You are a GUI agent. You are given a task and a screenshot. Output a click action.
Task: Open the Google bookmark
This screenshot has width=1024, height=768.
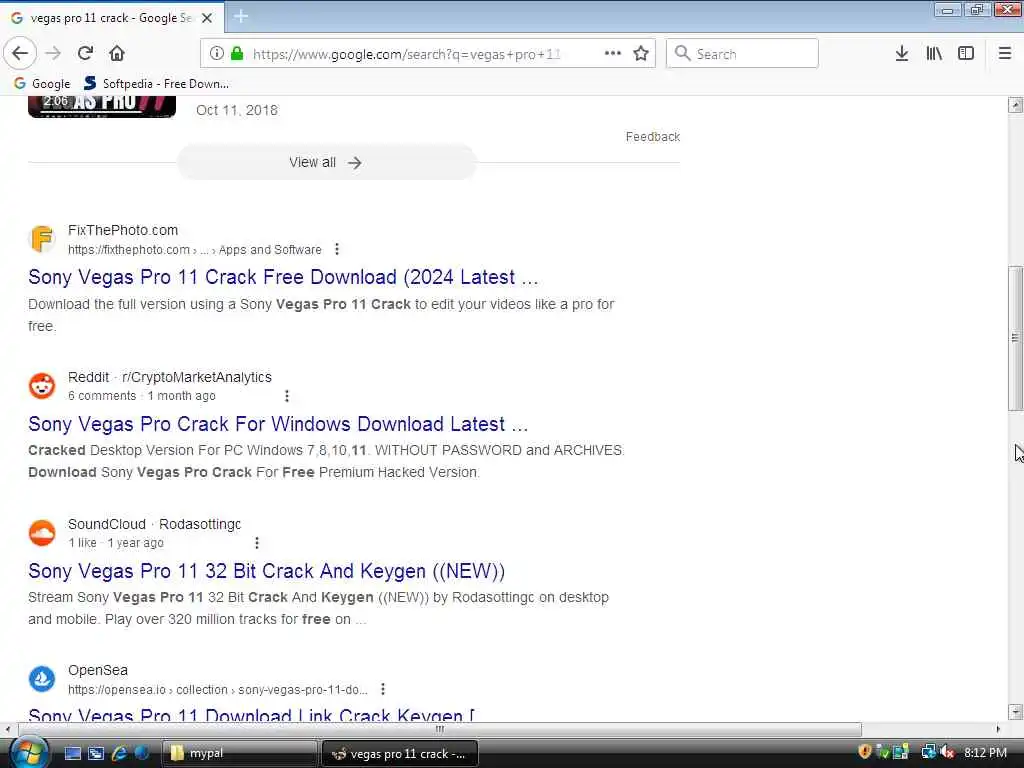pos(42,84)
